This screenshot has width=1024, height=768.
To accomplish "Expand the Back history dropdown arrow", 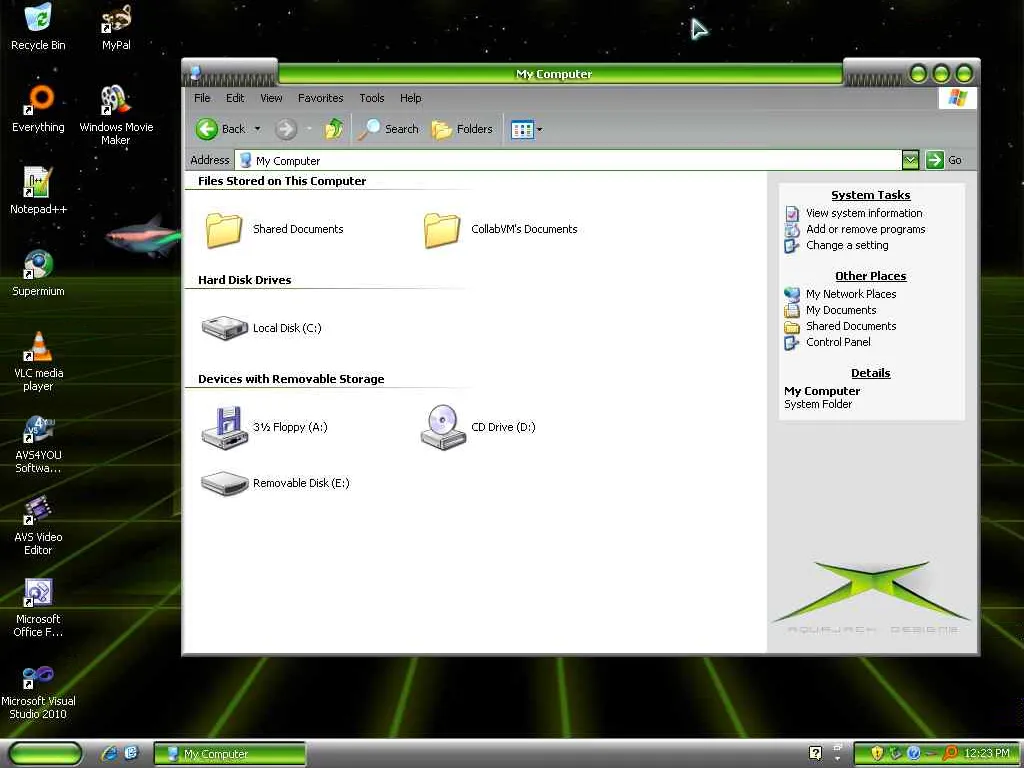I will pos(257,129).
